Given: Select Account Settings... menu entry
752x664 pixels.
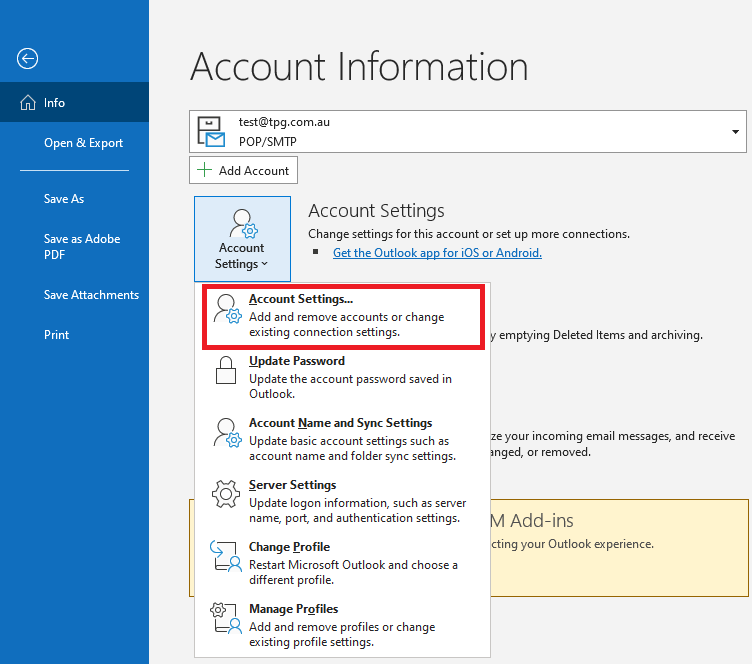Looking at the screenshot, I should click(x=343, y=315).
